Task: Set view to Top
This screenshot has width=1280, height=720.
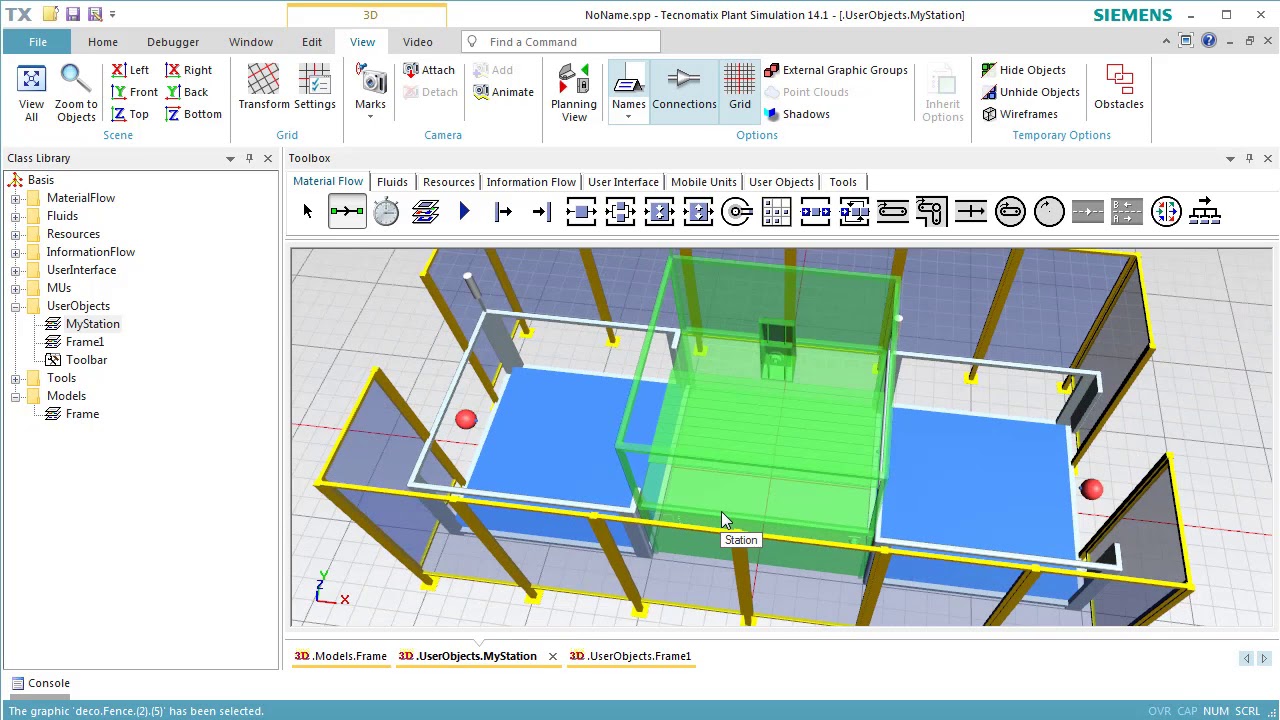Action: tap(130, 114)
